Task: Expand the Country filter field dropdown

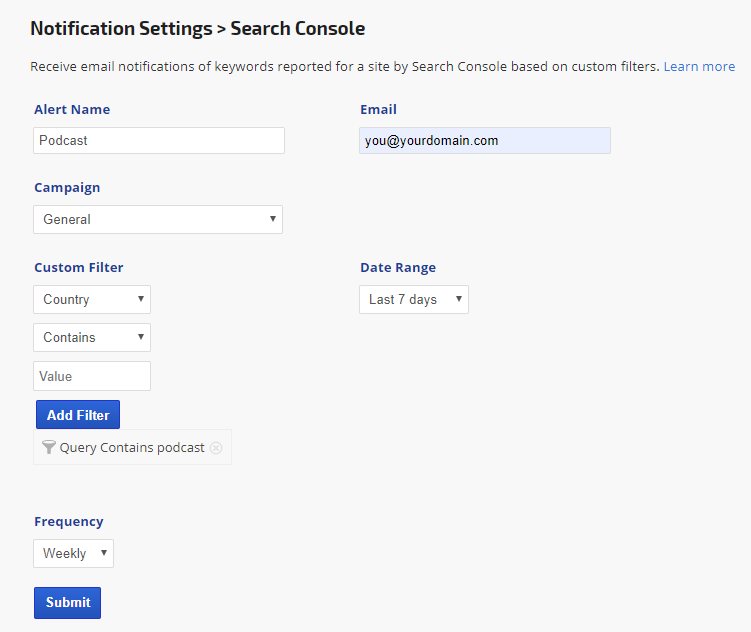Action: [x=92, y=299]
